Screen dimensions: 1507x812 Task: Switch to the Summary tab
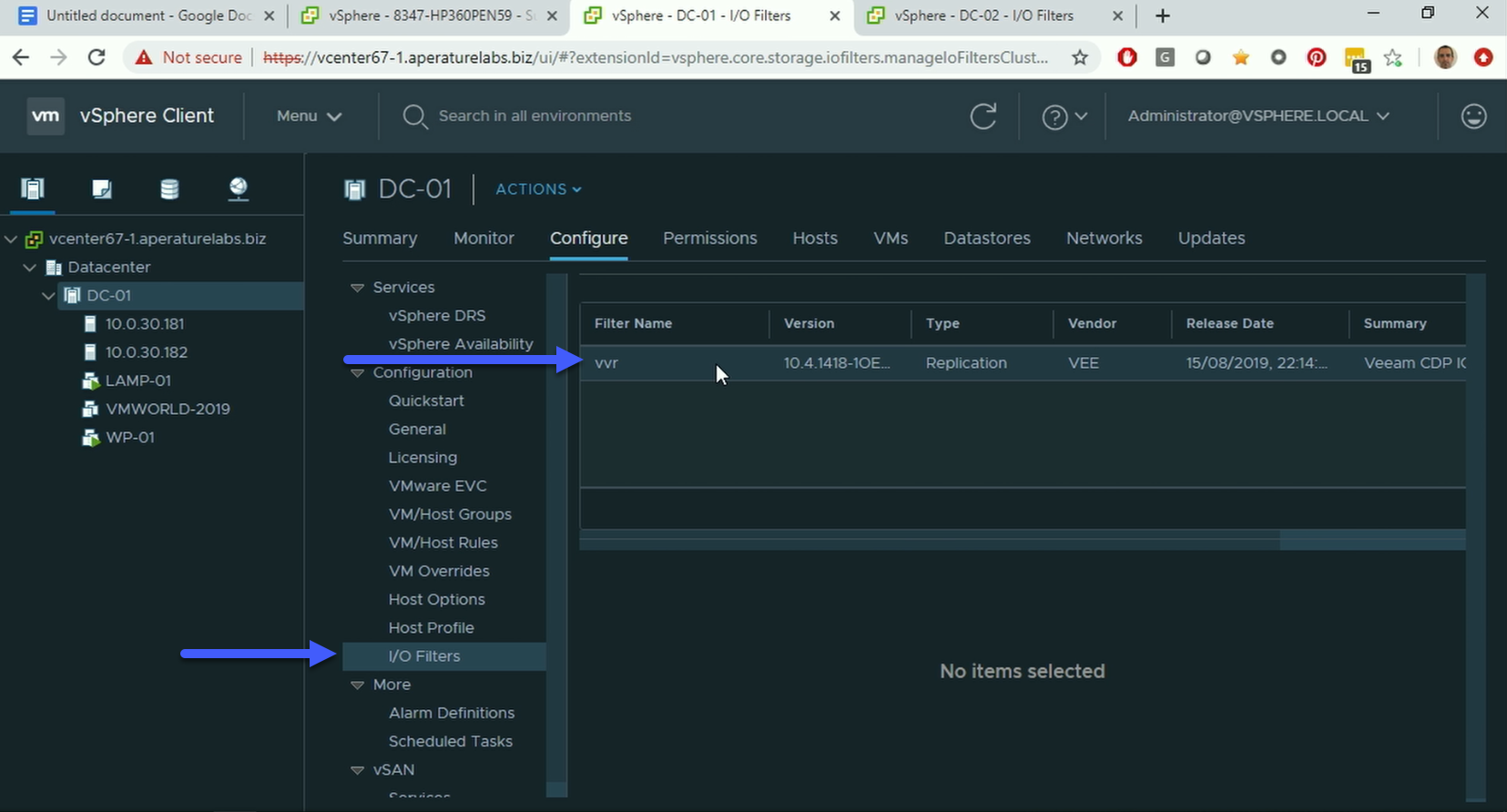(380, 238)
